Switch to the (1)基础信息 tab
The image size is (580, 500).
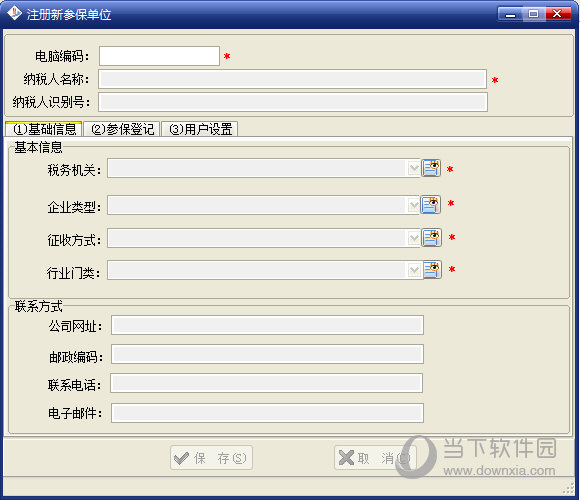click(x=44, y=129)
